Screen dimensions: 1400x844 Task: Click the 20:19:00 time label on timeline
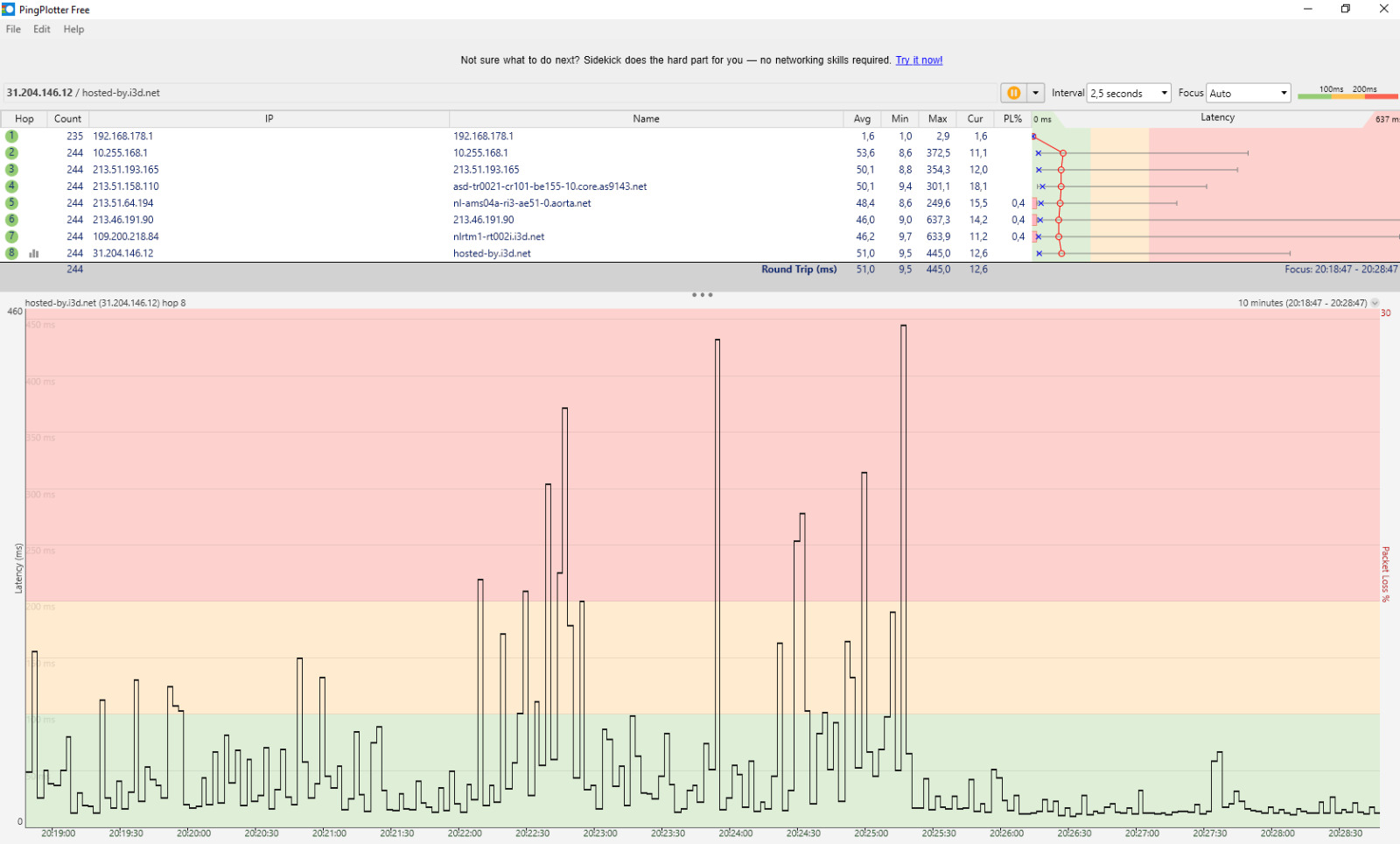(x=59, y=833)
